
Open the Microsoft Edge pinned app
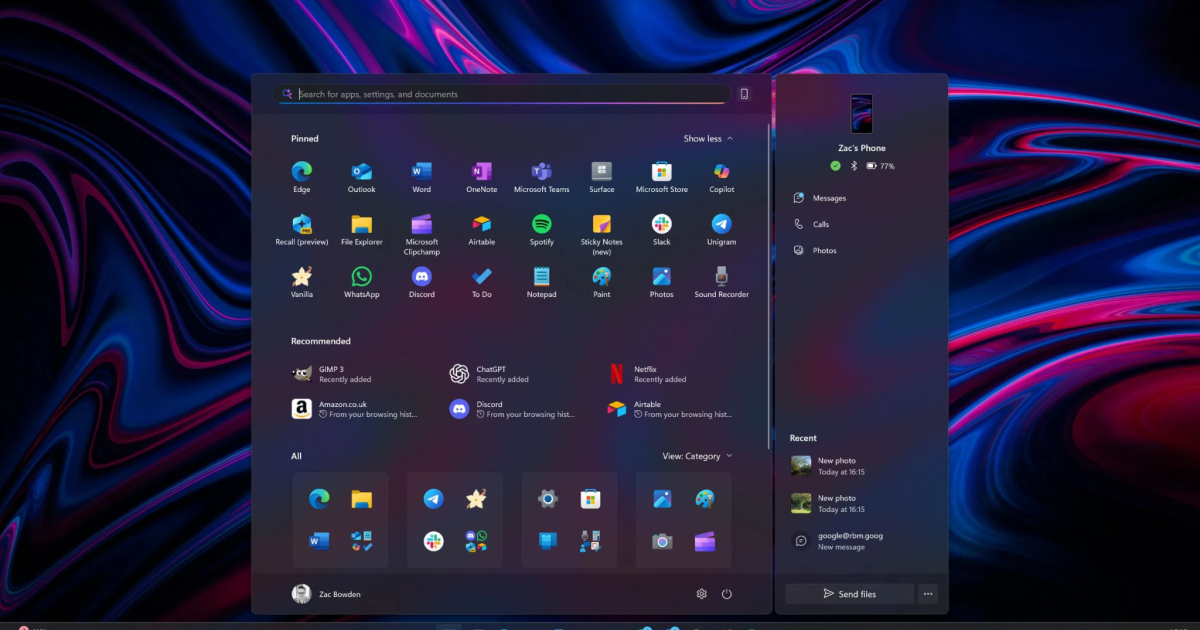click(x=301, y=172)
